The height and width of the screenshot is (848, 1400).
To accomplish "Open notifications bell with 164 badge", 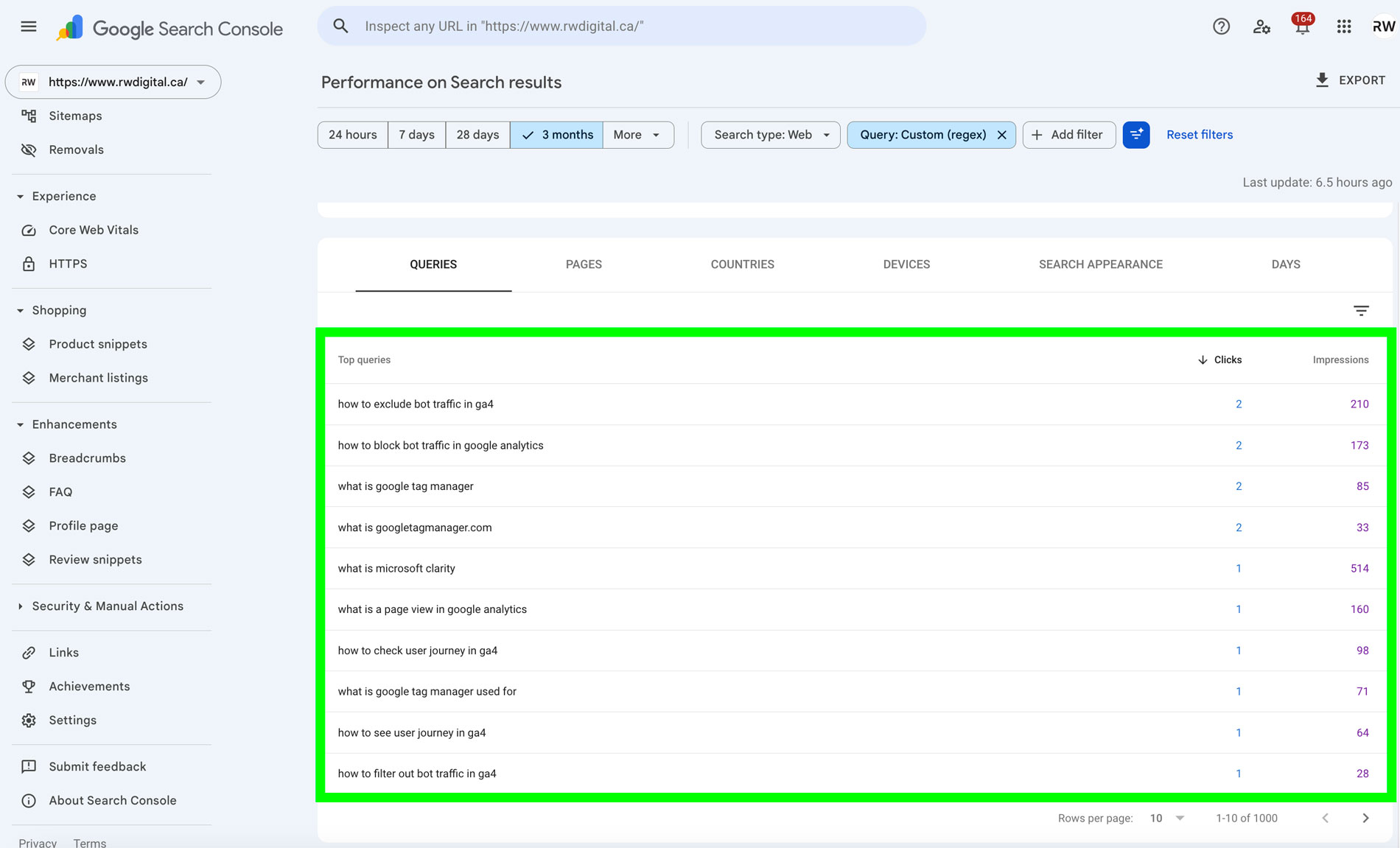I will [1302, 27].
